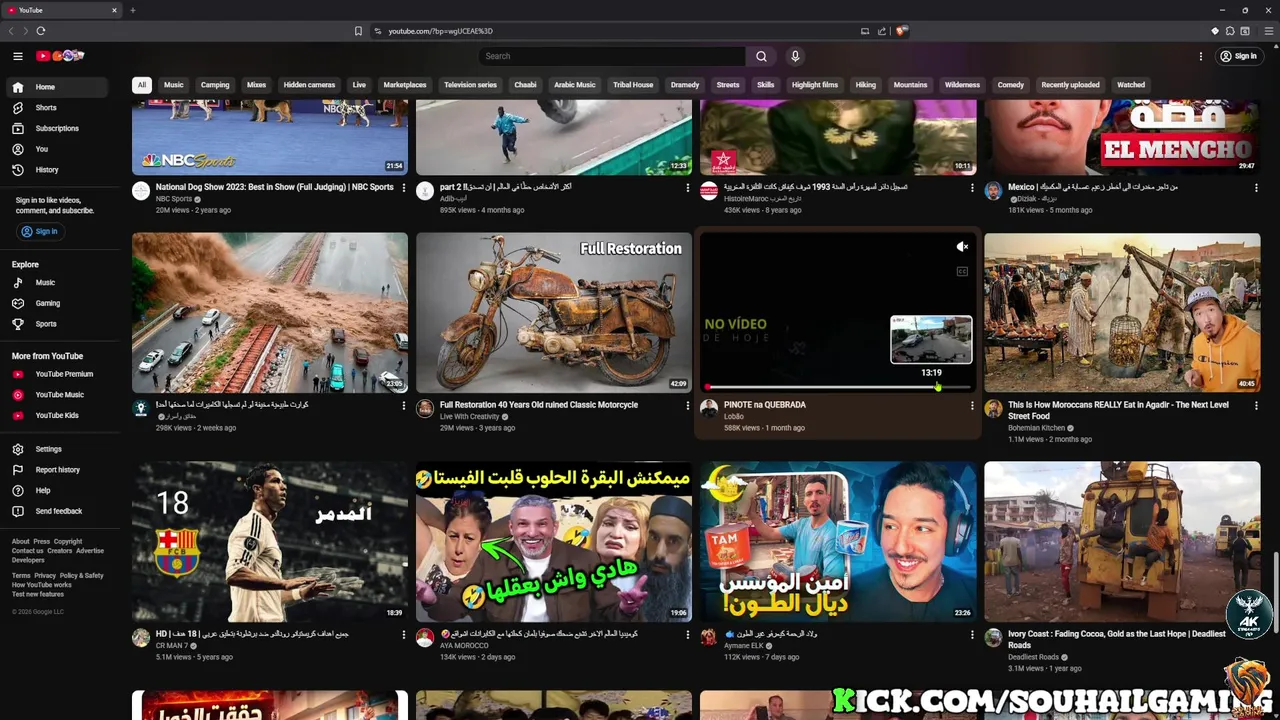The image size is (1280, 720).
Task: Click the YouTube search input field
Action: (x=612, y=56)
